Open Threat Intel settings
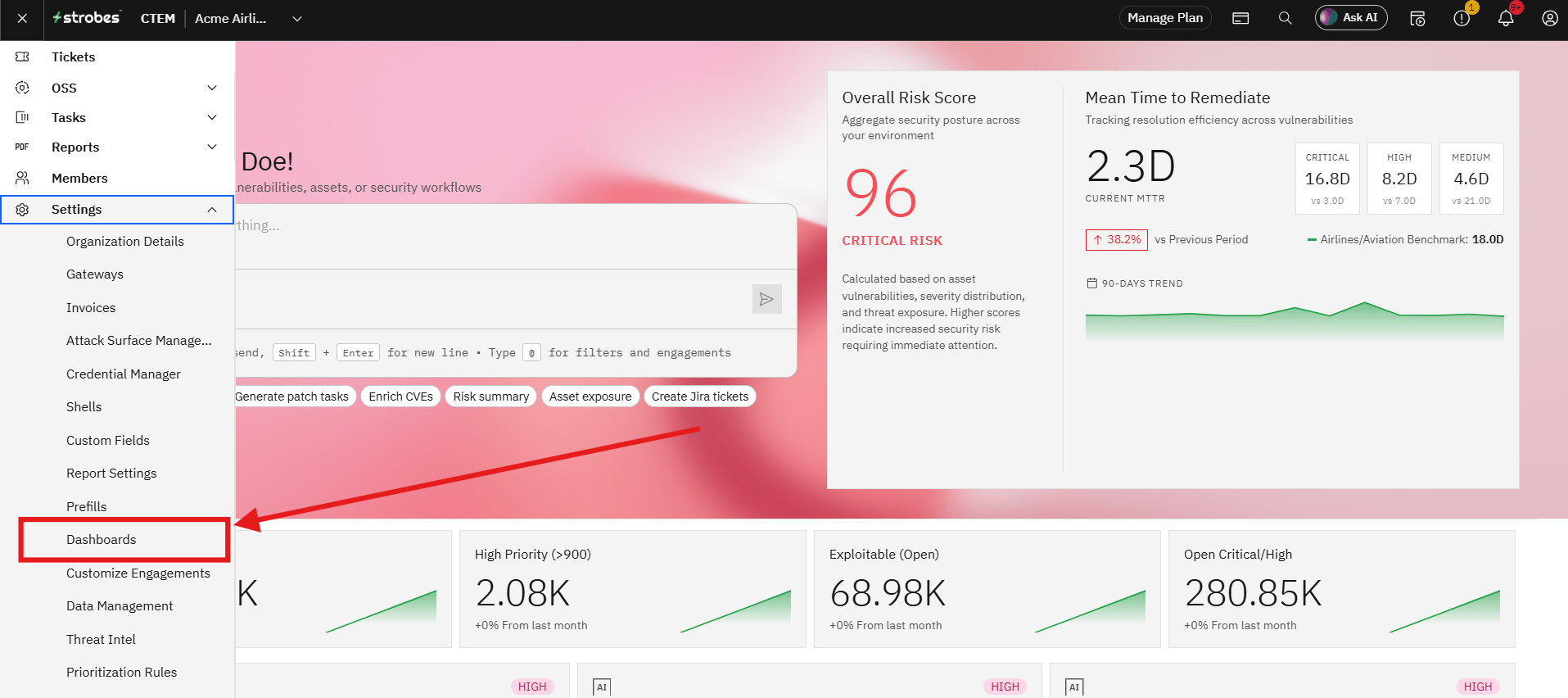1568x698 pixels. coord(102,639)
